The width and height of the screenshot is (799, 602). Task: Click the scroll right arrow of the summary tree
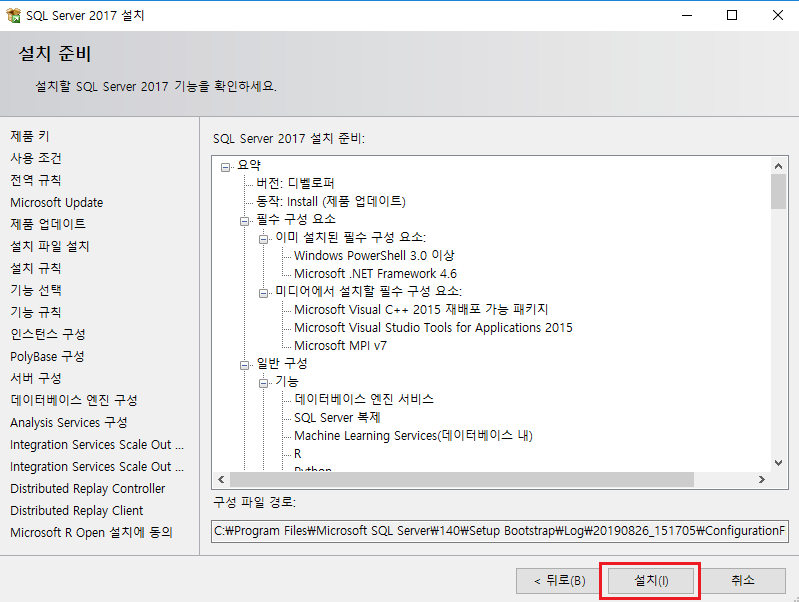click(762, 479)
